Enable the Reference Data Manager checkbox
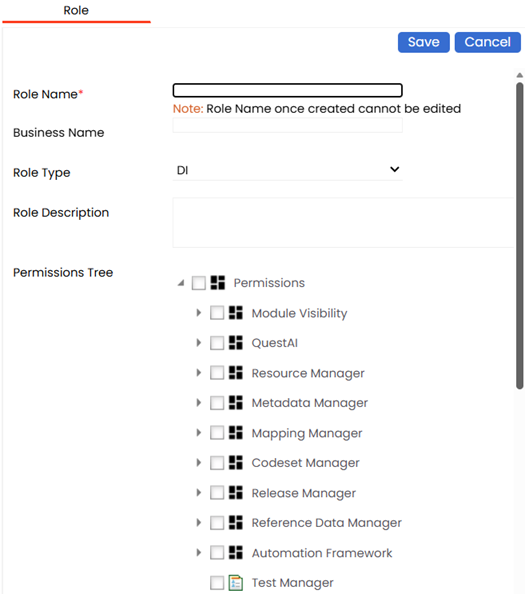 pyautogui.click(x=217, y=523)
